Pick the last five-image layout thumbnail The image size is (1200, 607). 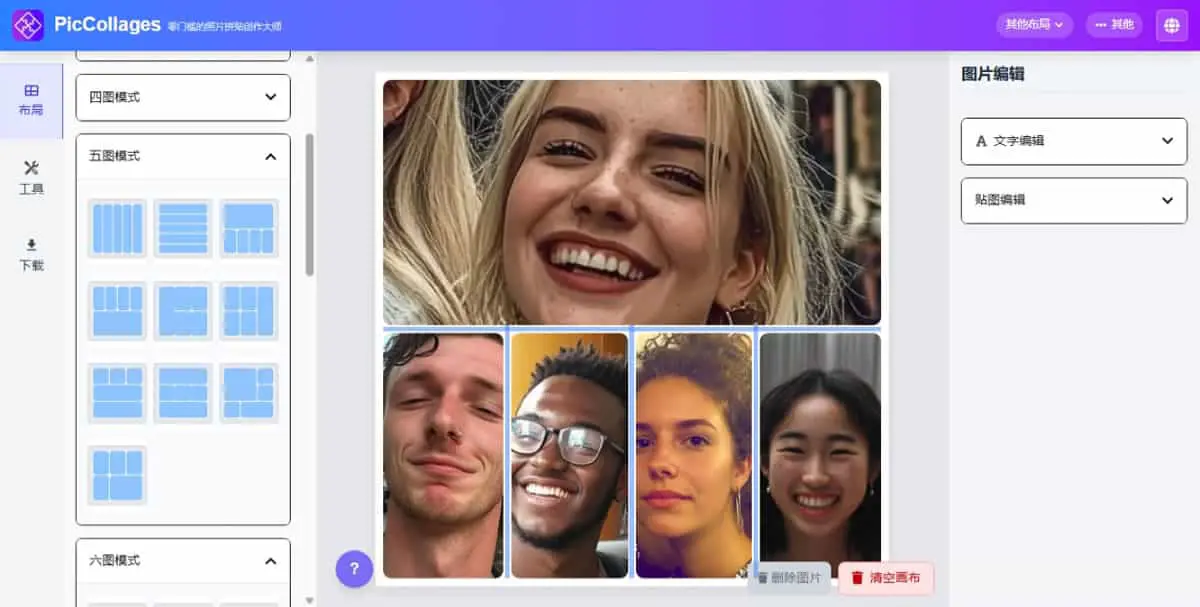[117, 474]
